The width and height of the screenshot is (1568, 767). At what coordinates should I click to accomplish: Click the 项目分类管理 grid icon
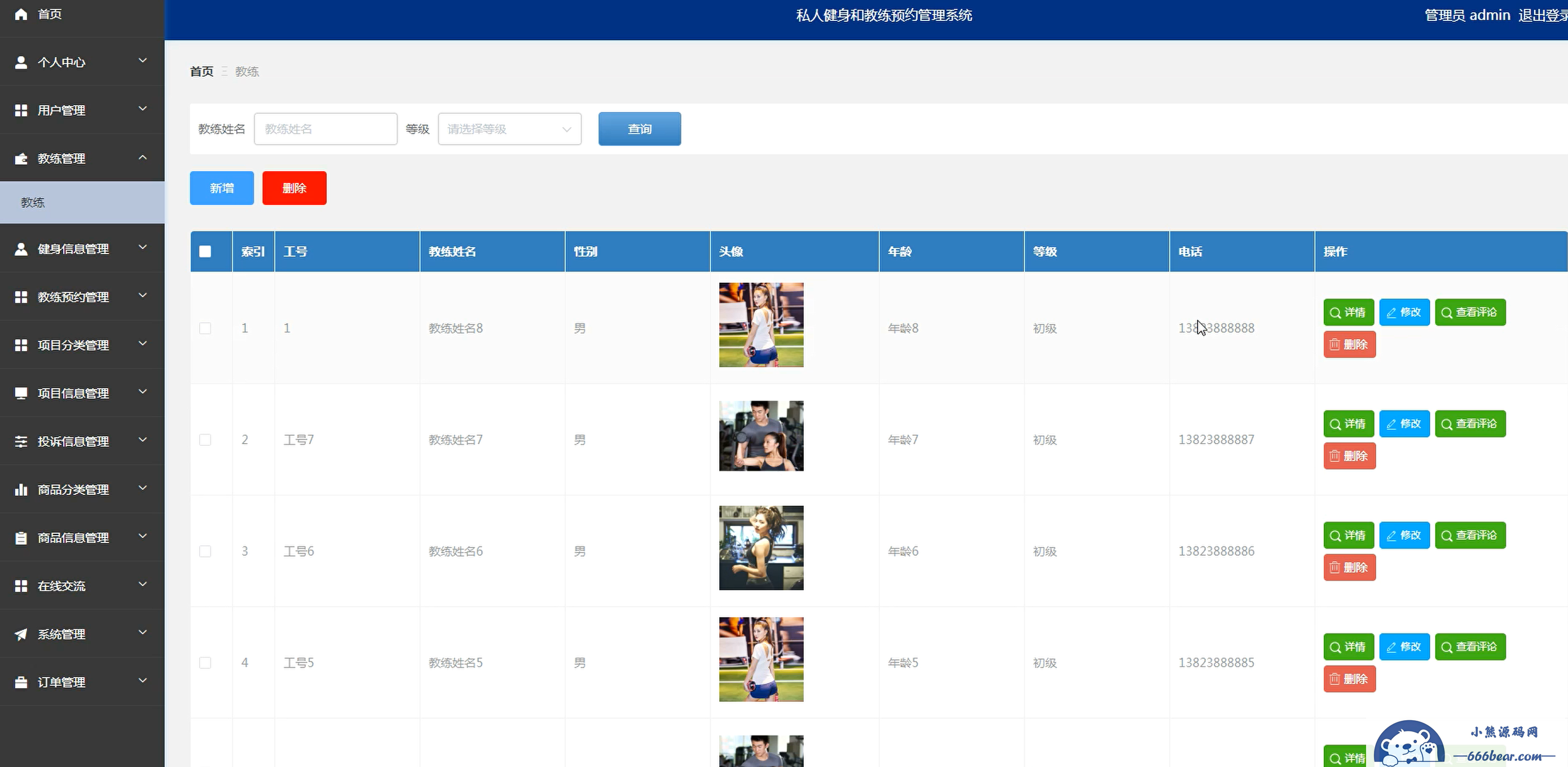tap(21, 345)
